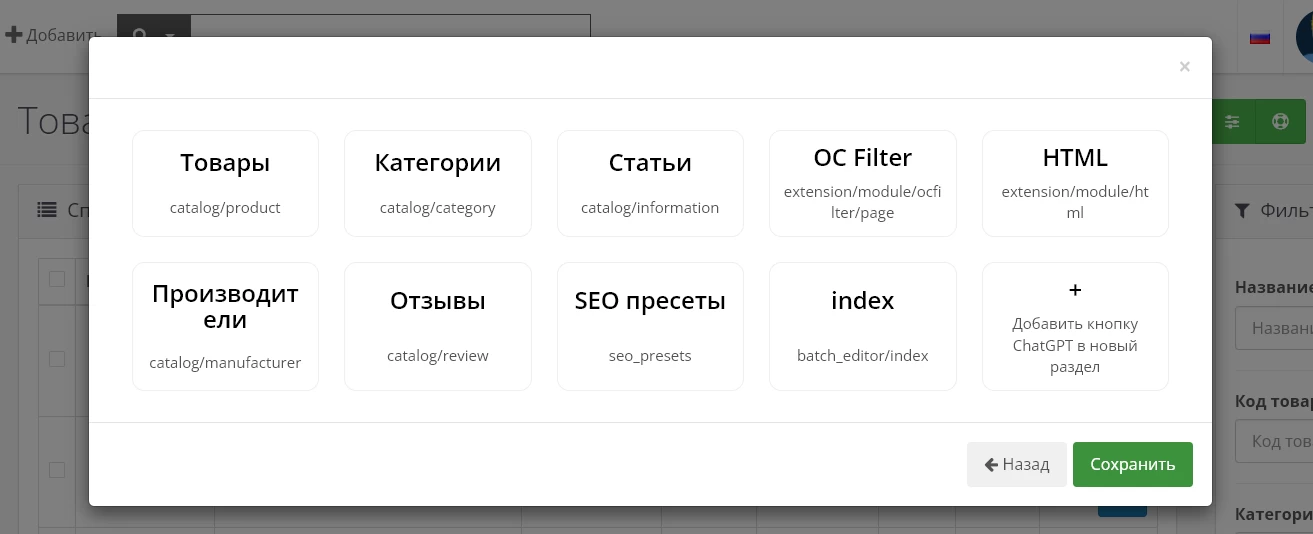1313x534 pixels.
Task: Check the second product row checkbox
Action: (x=57, y=469)
